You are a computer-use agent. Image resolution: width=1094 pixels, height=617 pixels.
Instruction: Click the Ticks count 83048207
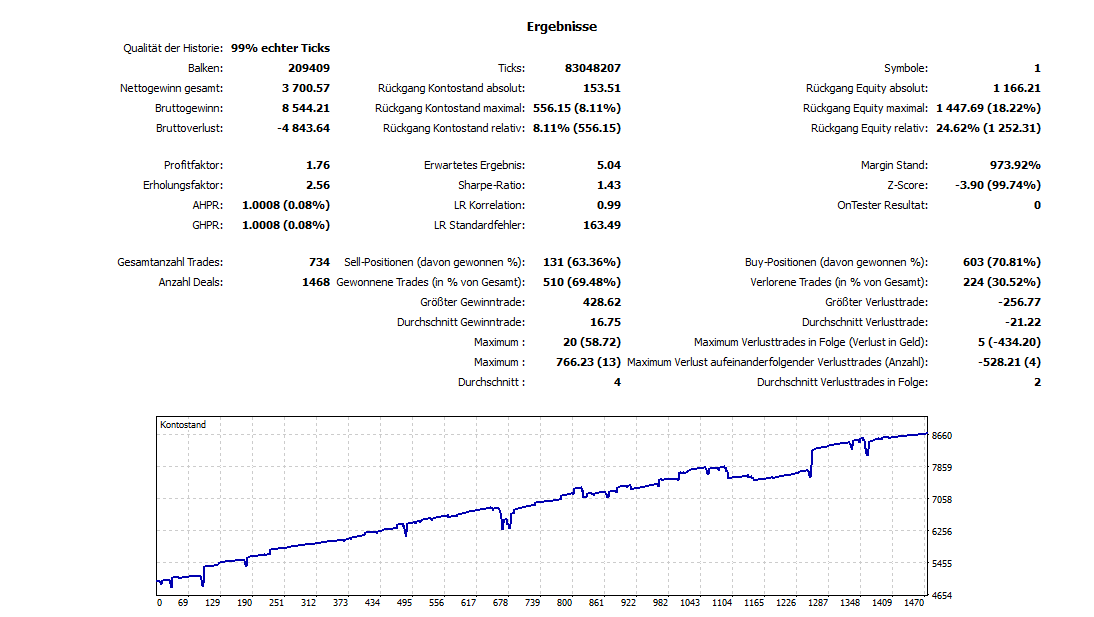click(592, 68)
